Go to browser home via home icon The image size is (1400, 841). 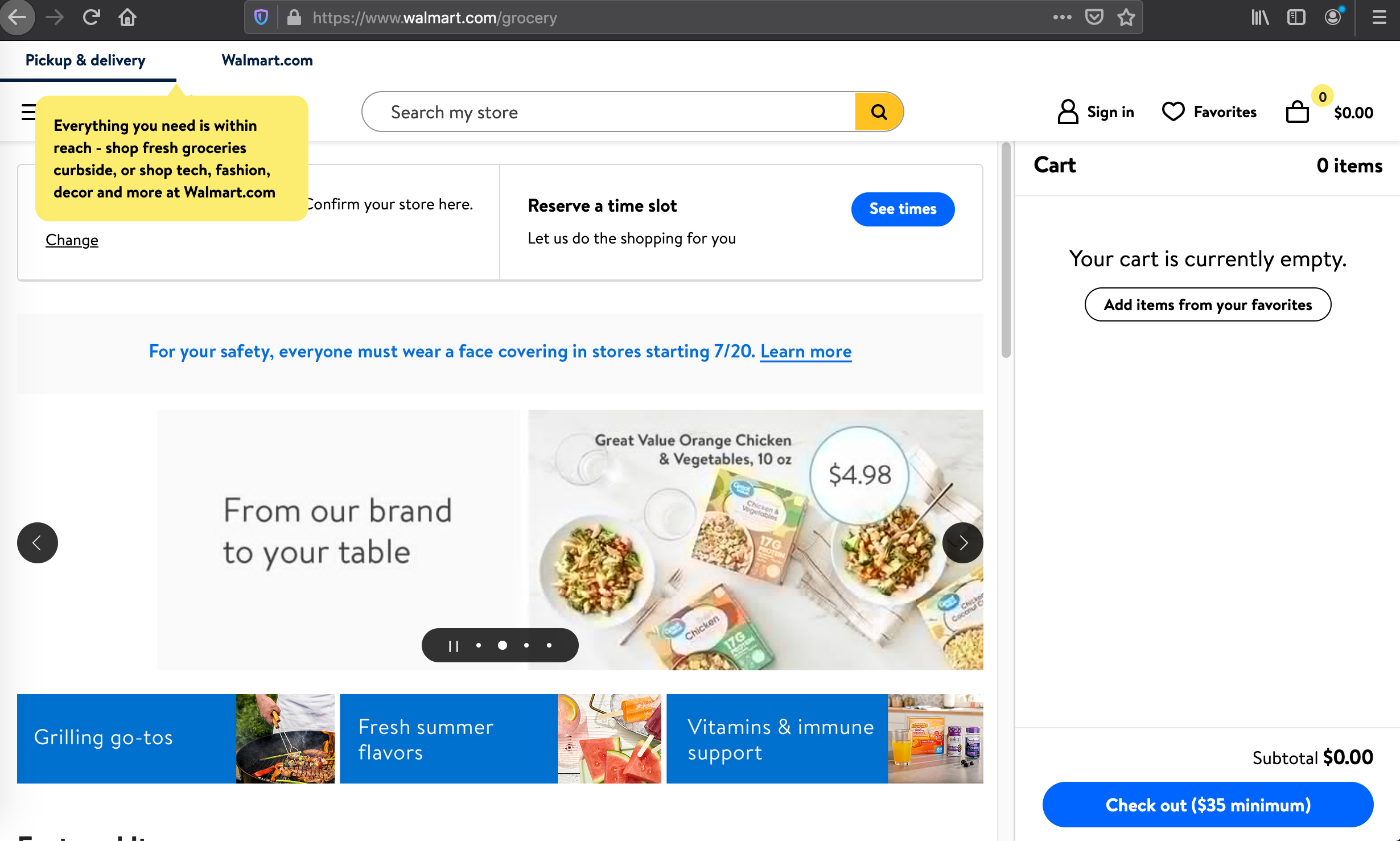pos(127,17)
